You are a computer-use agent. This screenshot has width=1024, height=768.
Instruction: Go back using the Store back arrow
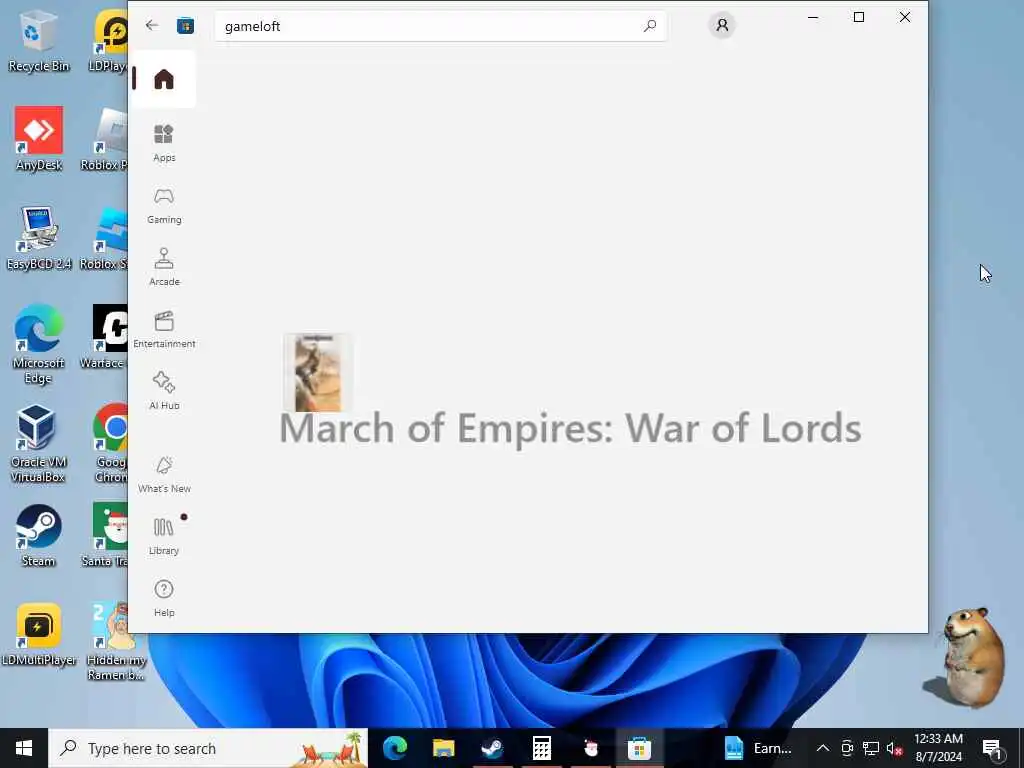(152, 25)
